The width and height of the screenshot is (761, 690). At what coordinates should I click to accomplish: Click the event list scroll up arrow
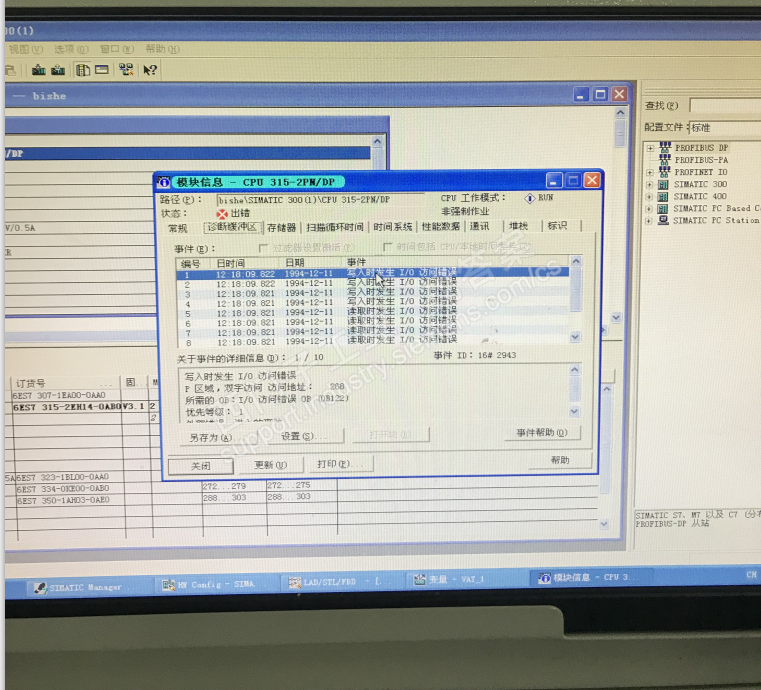576,262
